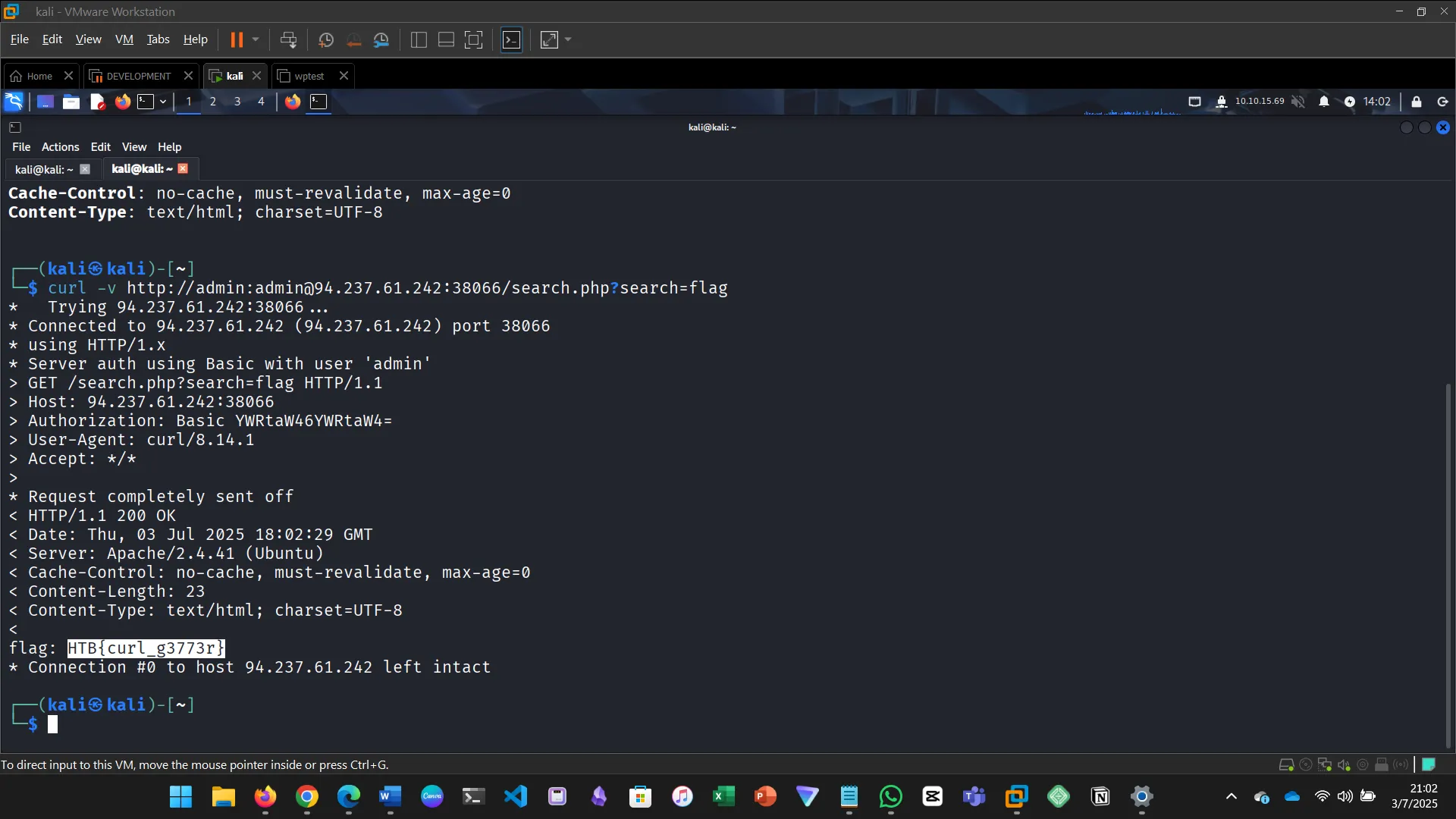Open terminal Actions menu
Viewport: 1456px width, 819px height.
pyautogui.click(x=60, y=147)
